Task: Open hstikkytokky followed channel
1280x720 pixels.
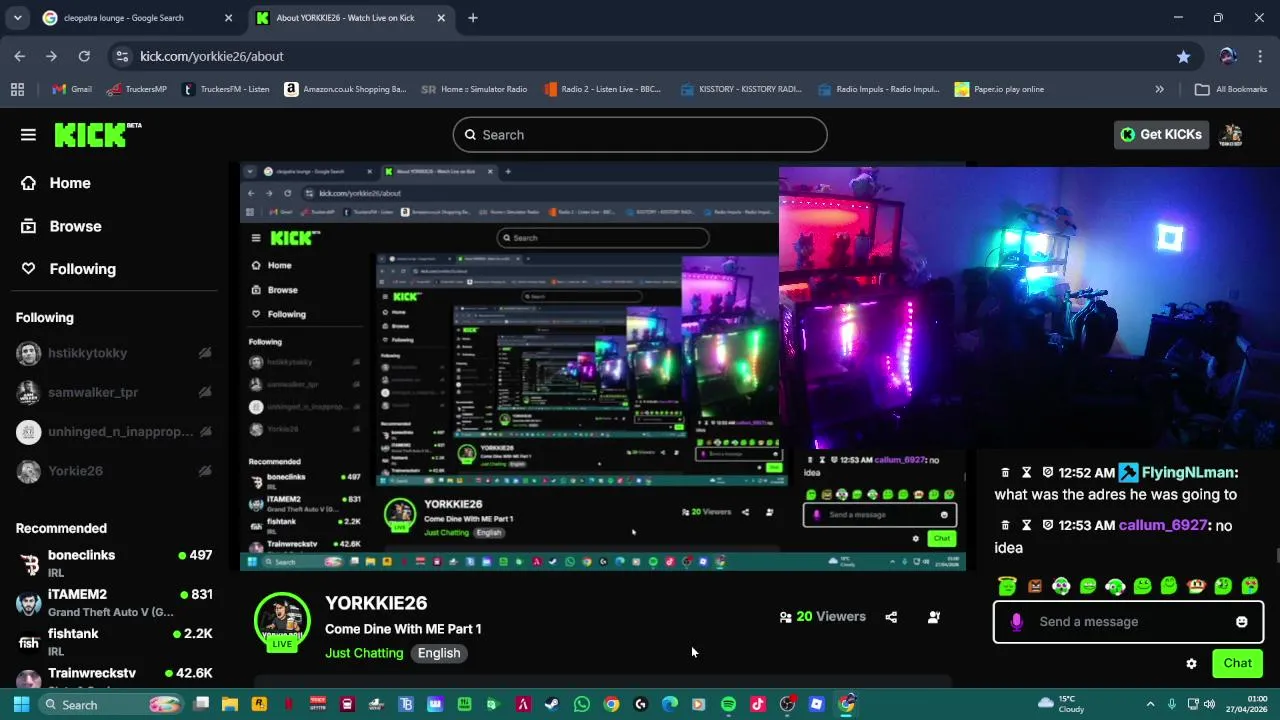Action: click(115, 353)
